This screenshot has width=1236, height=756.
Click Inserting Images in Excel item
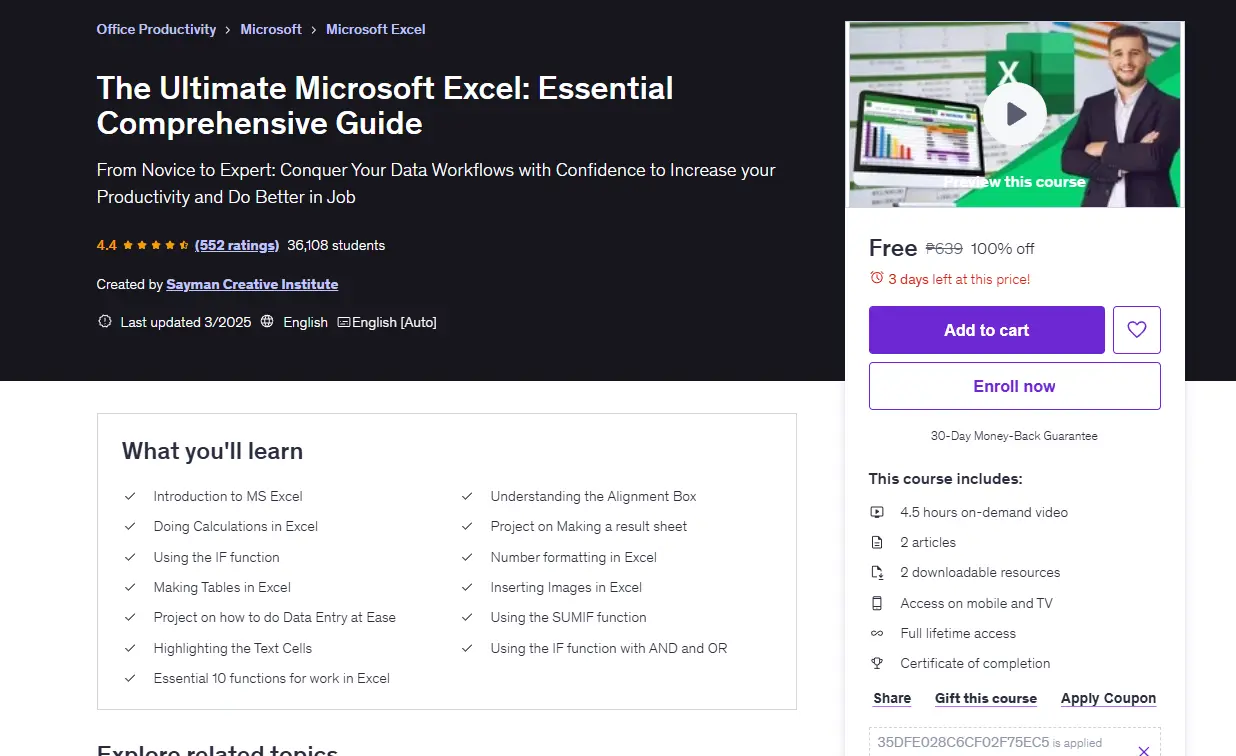click(x=566, y=587)
